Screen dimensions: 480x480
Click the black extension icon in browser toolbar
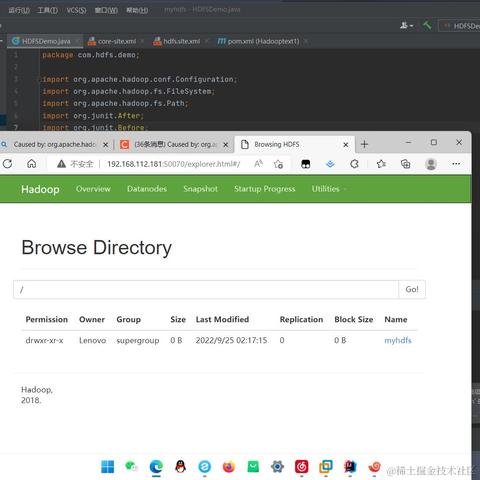[306, 164]
